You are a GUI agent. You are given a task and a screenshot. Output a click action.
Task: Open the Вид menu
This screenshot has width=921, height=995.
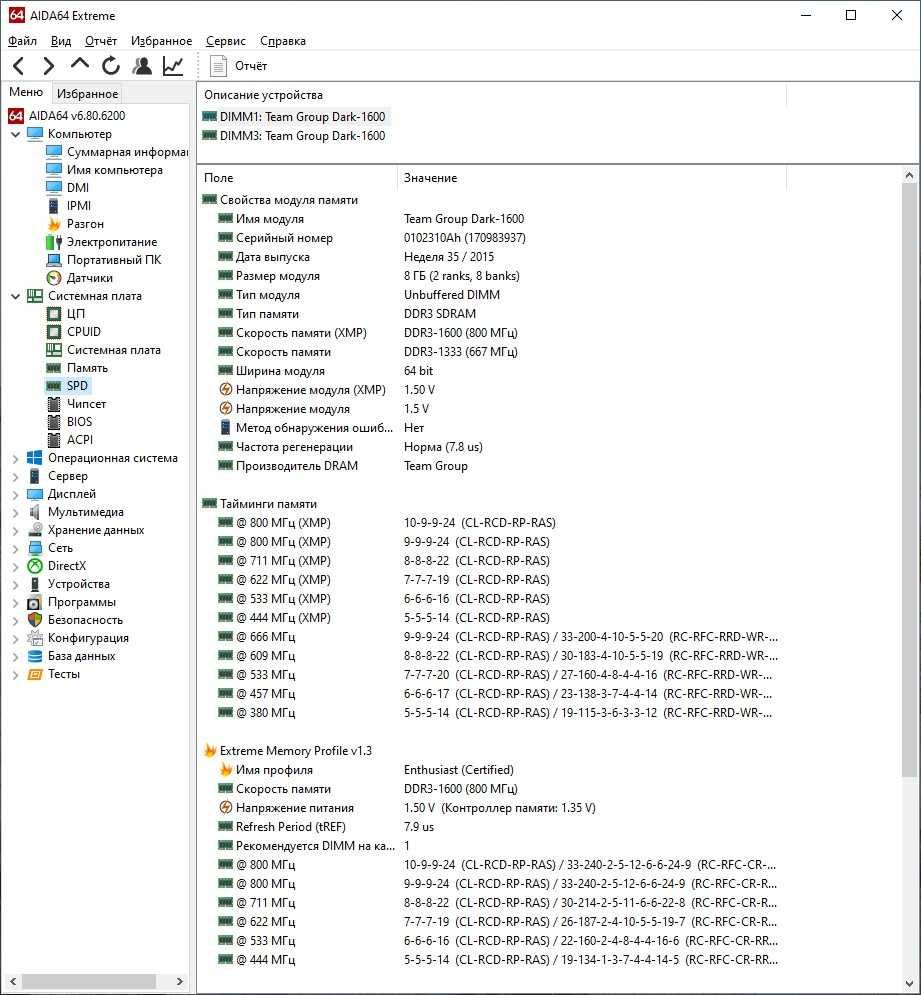[x=61, y=41]
